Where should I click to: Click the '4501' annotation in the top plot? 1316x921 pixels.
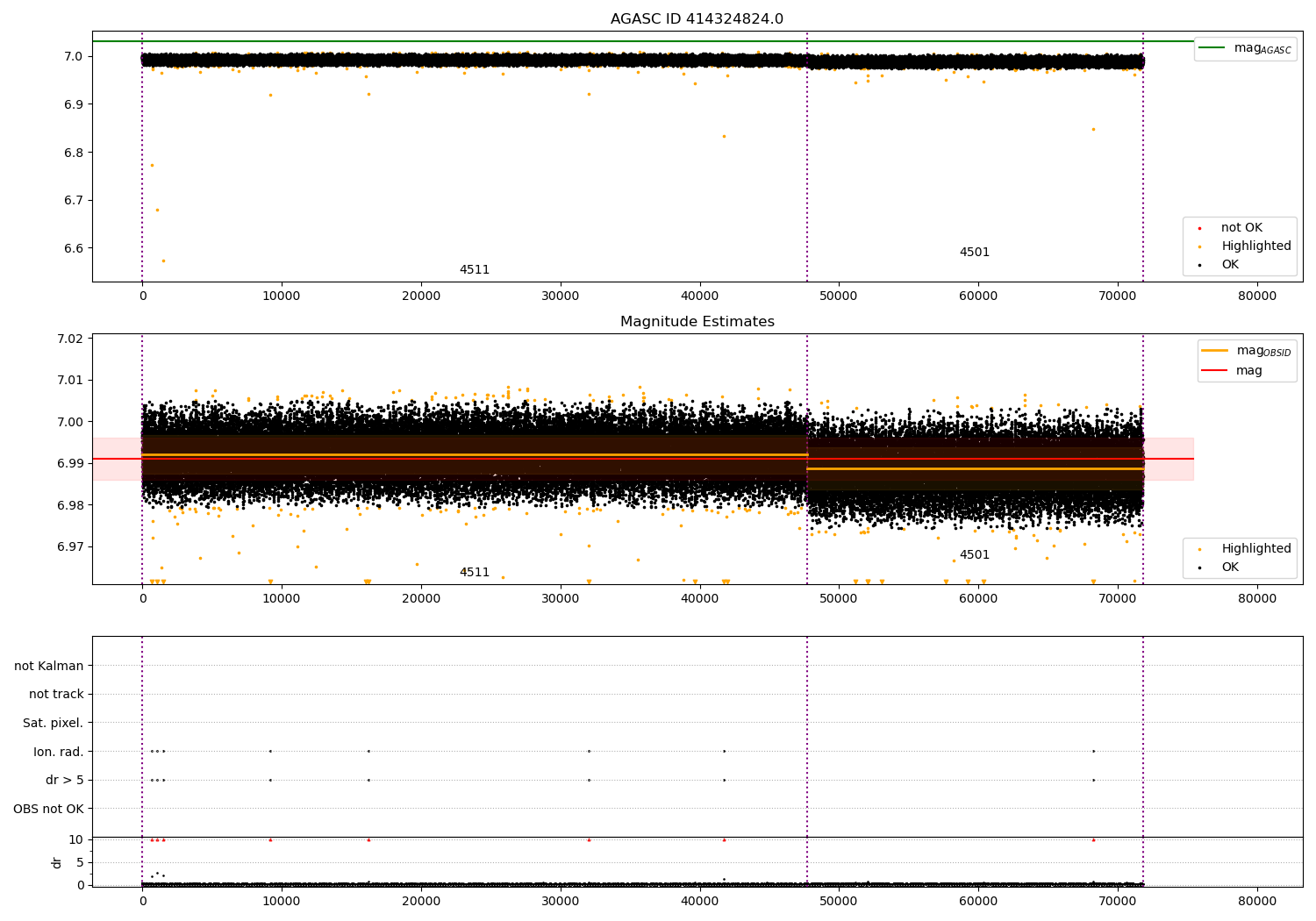click(975, 253)
